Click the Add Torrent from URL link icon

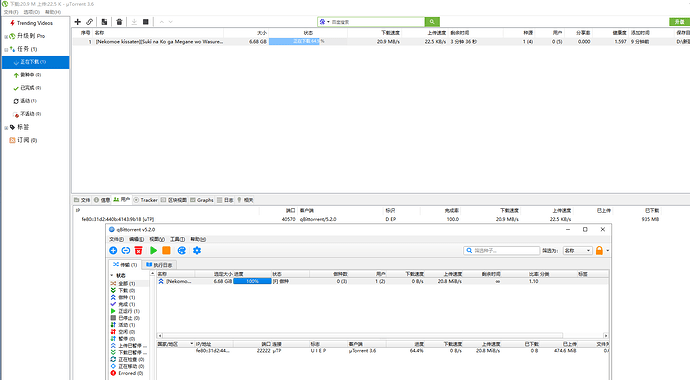89,22
